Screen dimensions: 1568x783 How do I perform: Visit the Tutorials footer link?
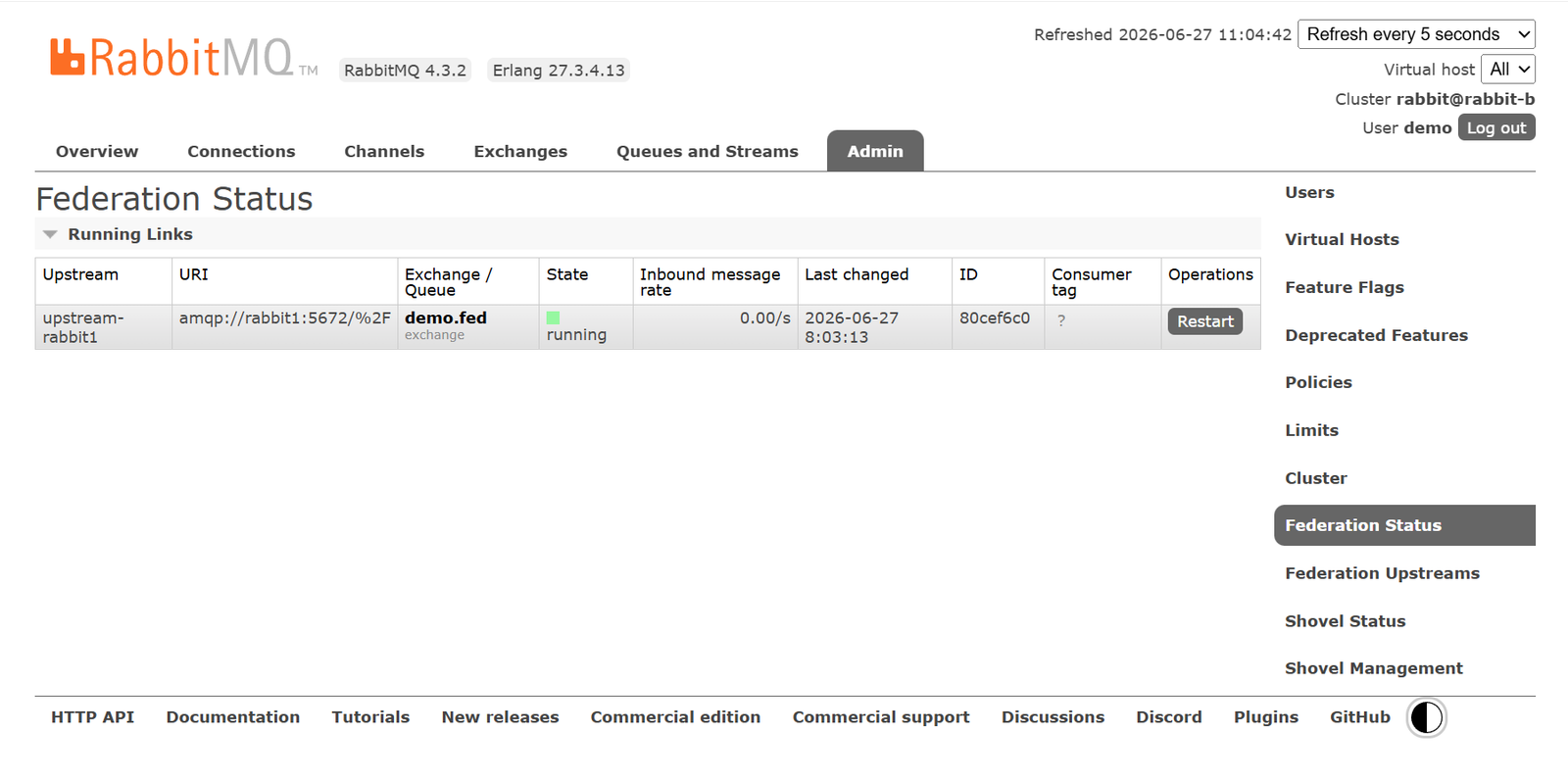click(370, 717)
